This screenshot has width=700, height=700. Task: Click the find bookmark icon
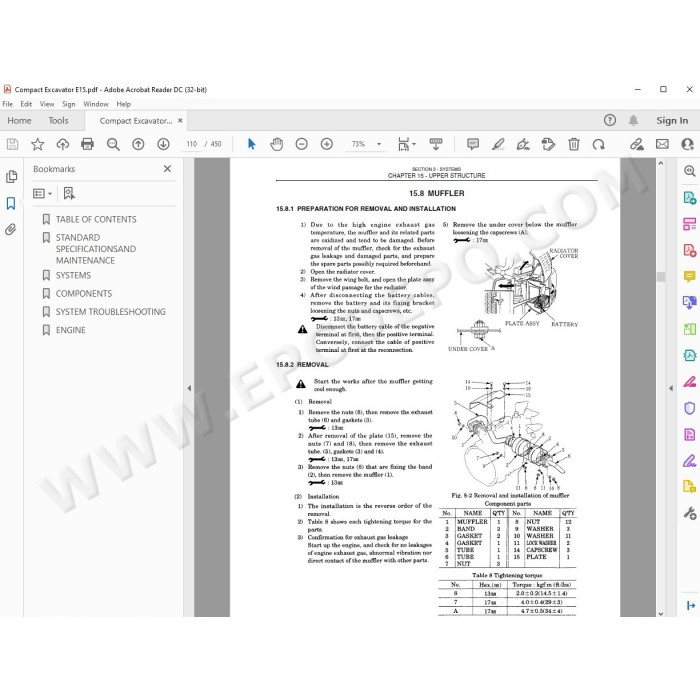(x=69, y=193)
